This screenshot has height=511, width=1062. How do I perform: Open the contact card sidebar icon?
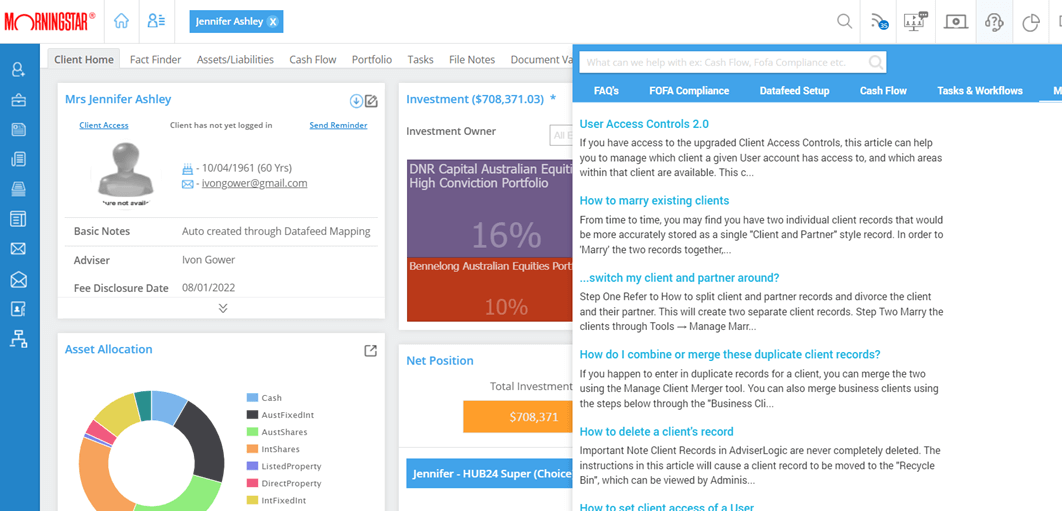(19, 309)
